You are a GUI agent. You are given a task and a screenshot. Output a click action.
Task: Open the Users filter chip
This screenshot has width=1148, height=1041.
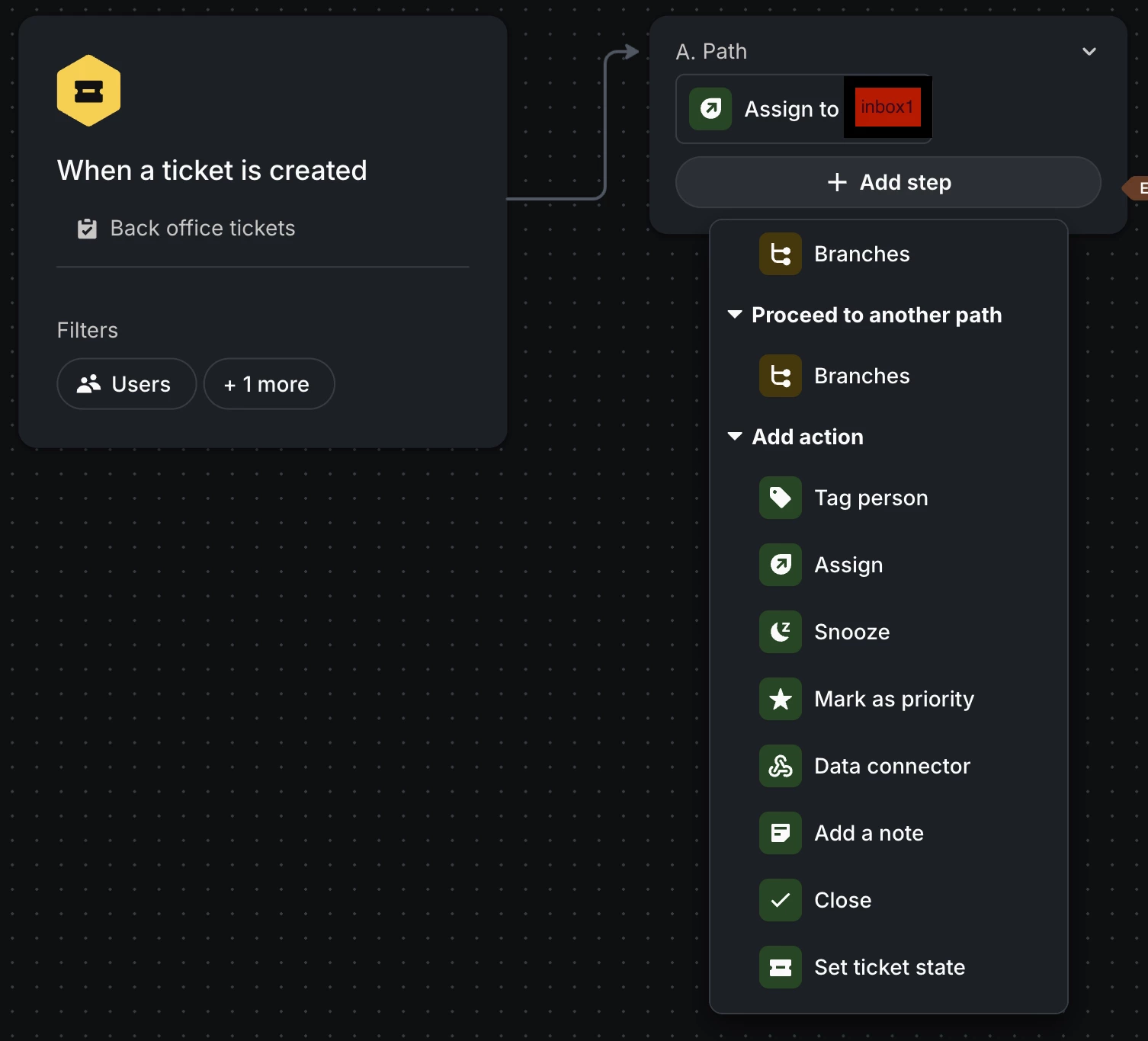point(127,384)
